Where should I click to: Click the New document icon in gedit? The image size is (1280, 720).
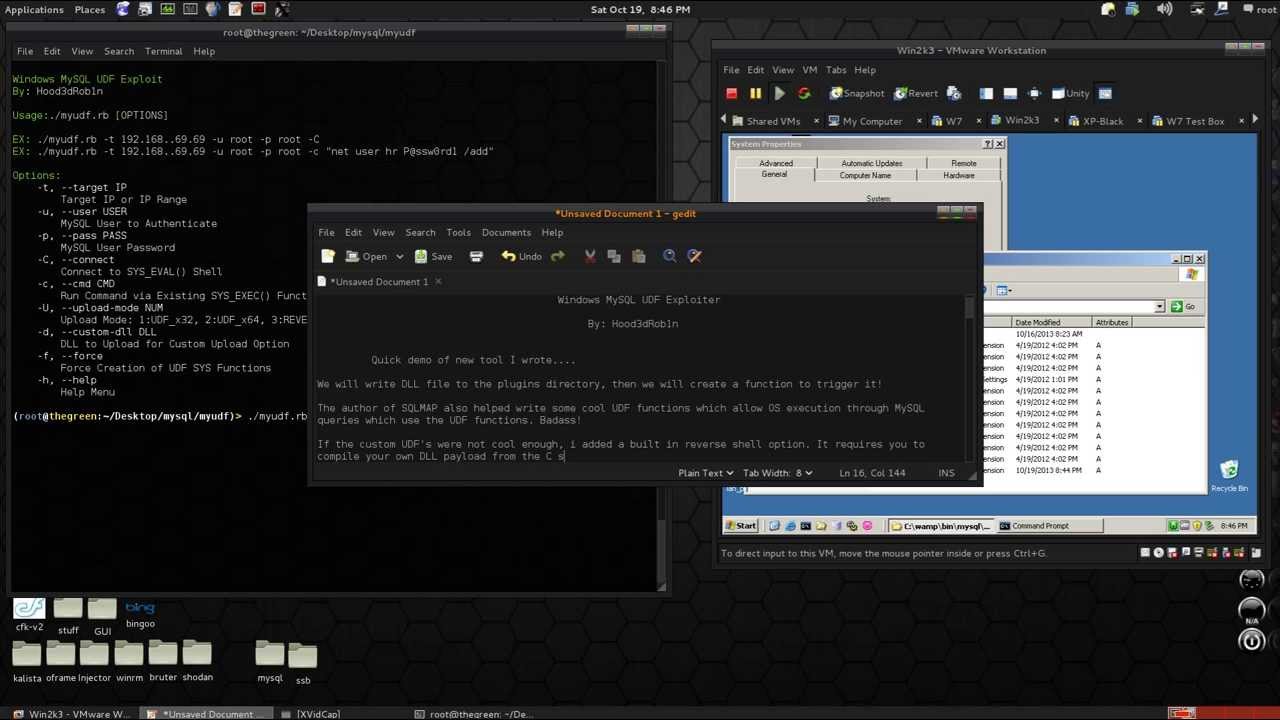coord(328,256)
